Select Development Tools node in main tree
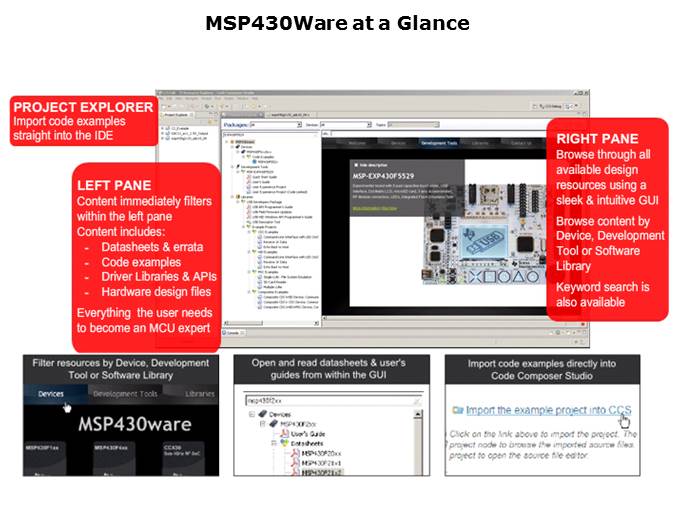 (x=254, y=166)
